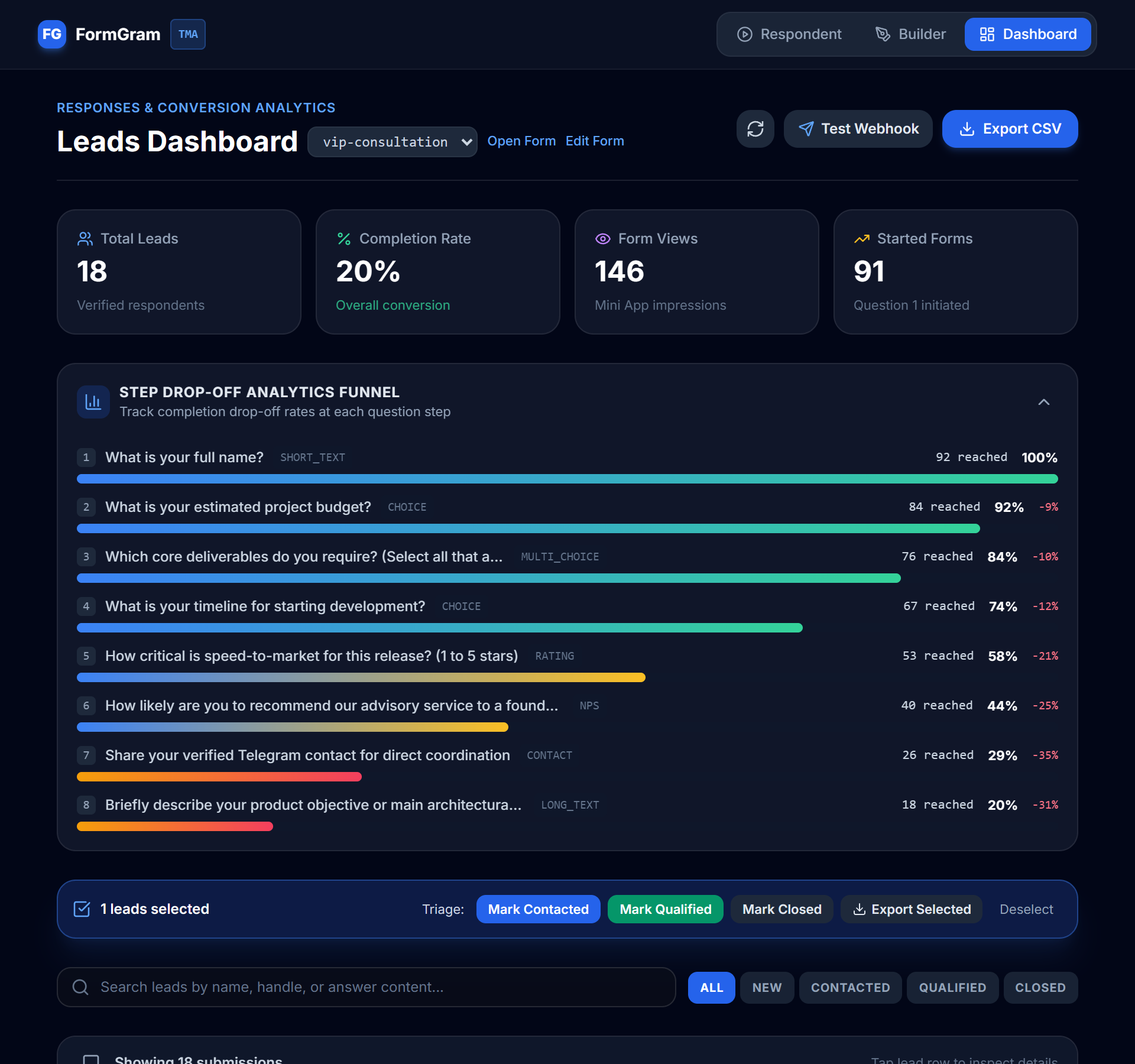1135x1064 pixels.
Task: Click the search magnifier icon
Action: pos(80,987)
